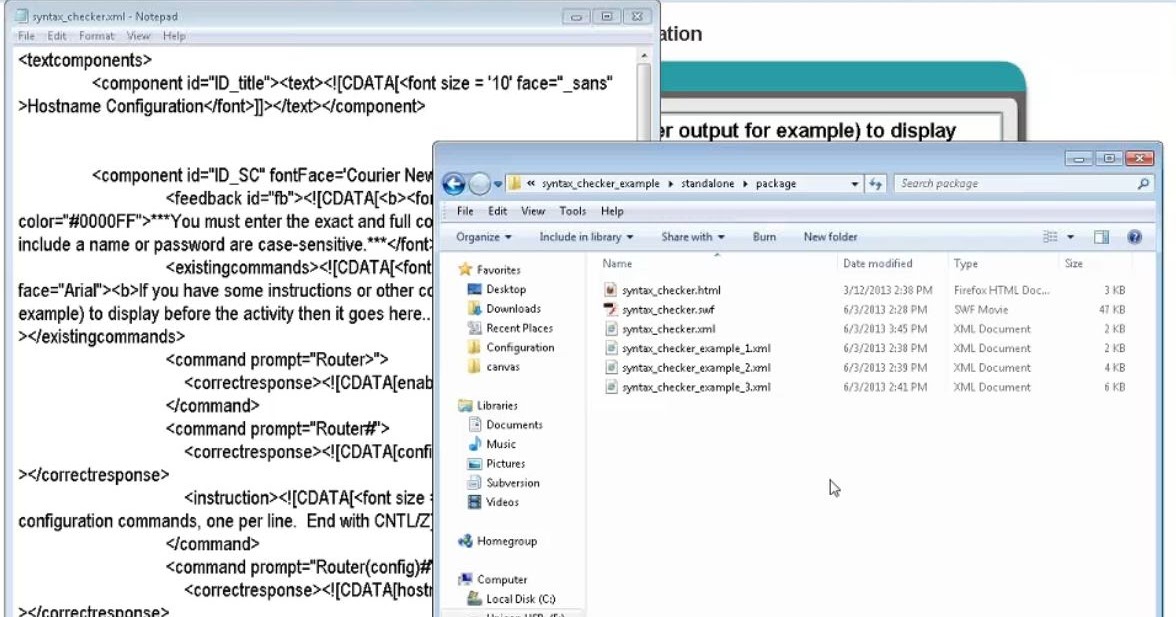The image size is (1176, 617).
Task: Open the Include in library dropdown
Action: [586, 237]
